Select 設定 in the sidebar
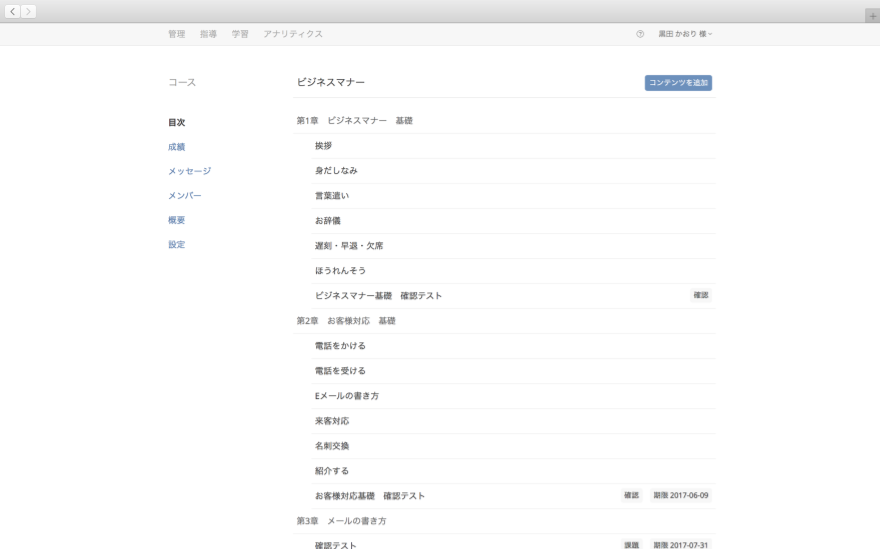The image size is (880, 549). tap(176, 245)
